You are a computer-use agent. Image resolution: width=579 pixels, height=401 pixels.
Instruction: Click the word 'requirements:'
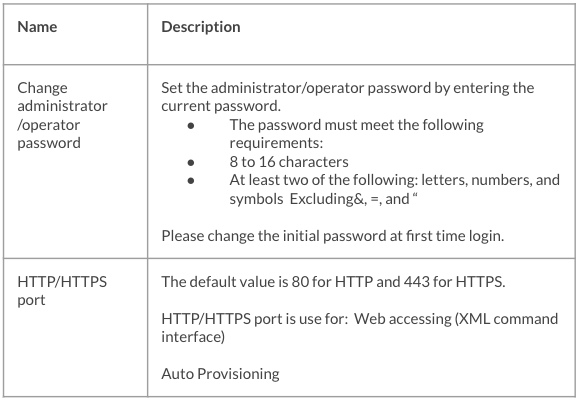(x=276, y=143)
